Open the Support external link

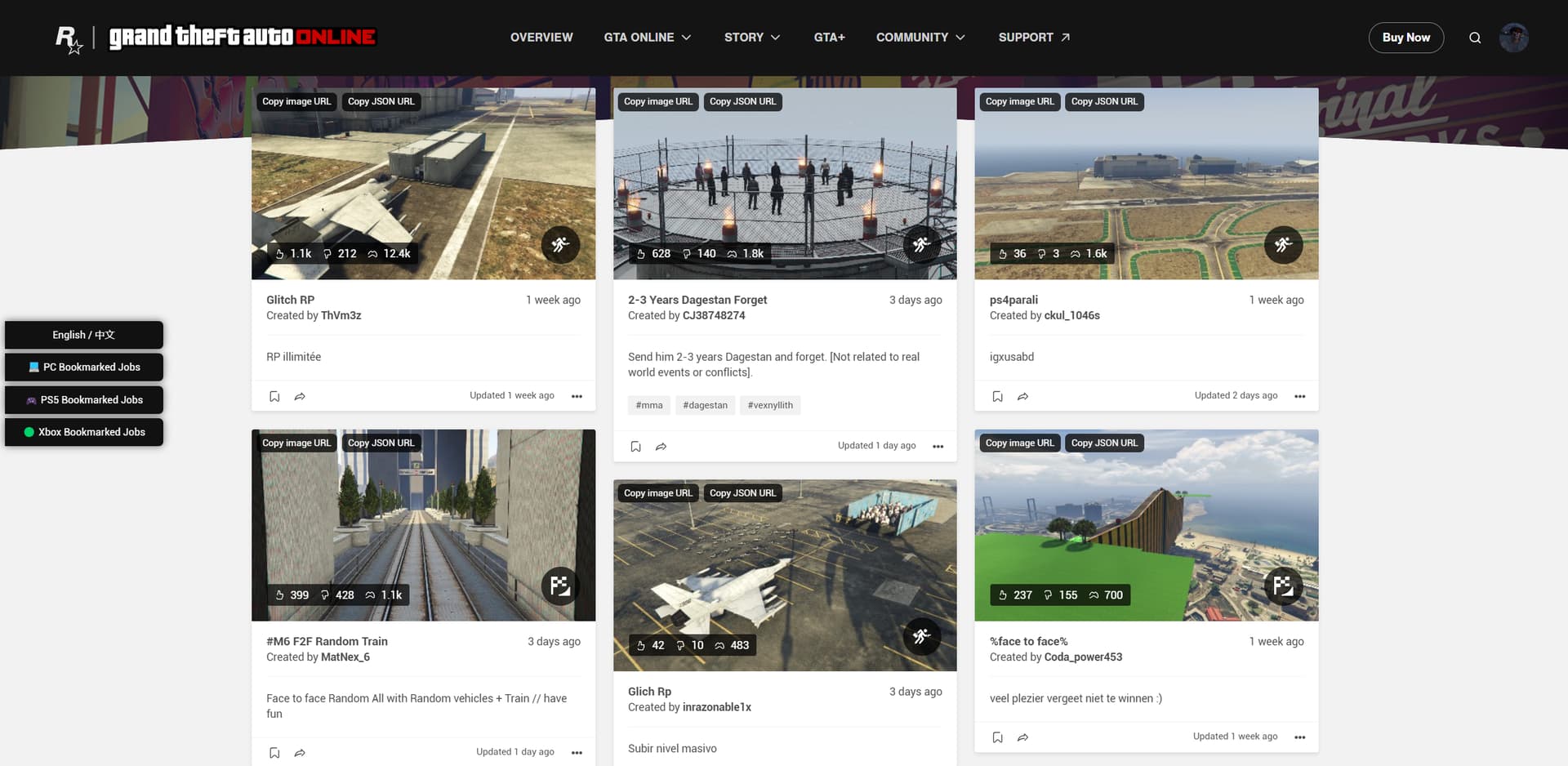coord(1034,38)
